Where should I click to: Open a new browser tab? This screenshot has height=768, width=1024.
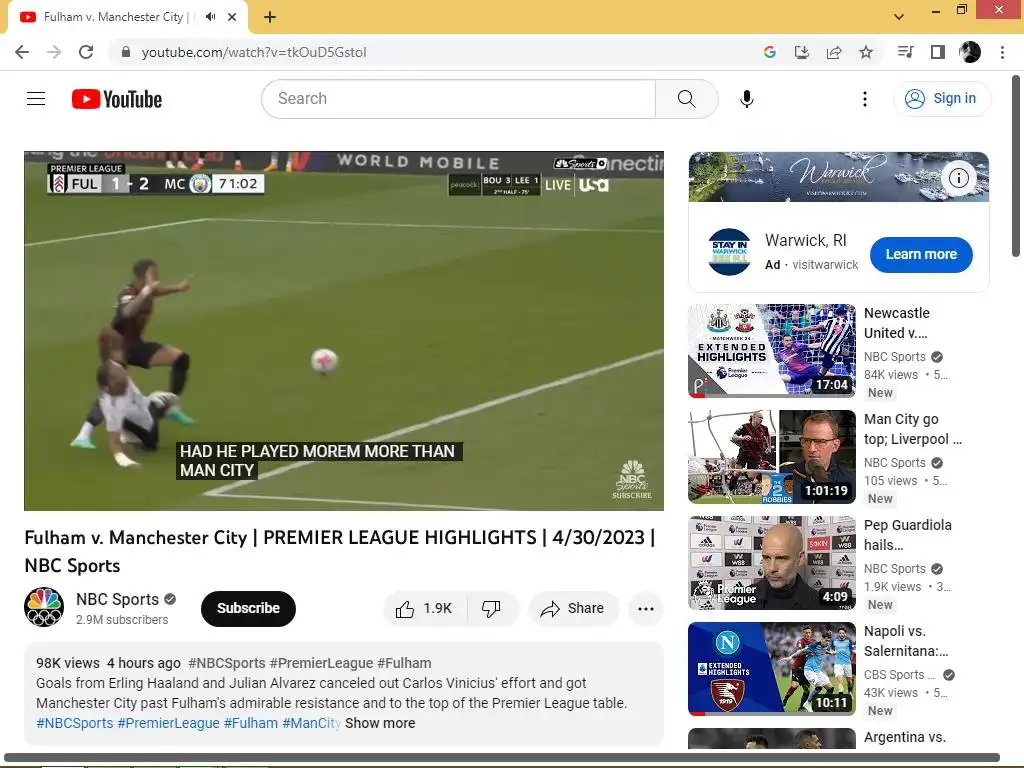[270, 17]
